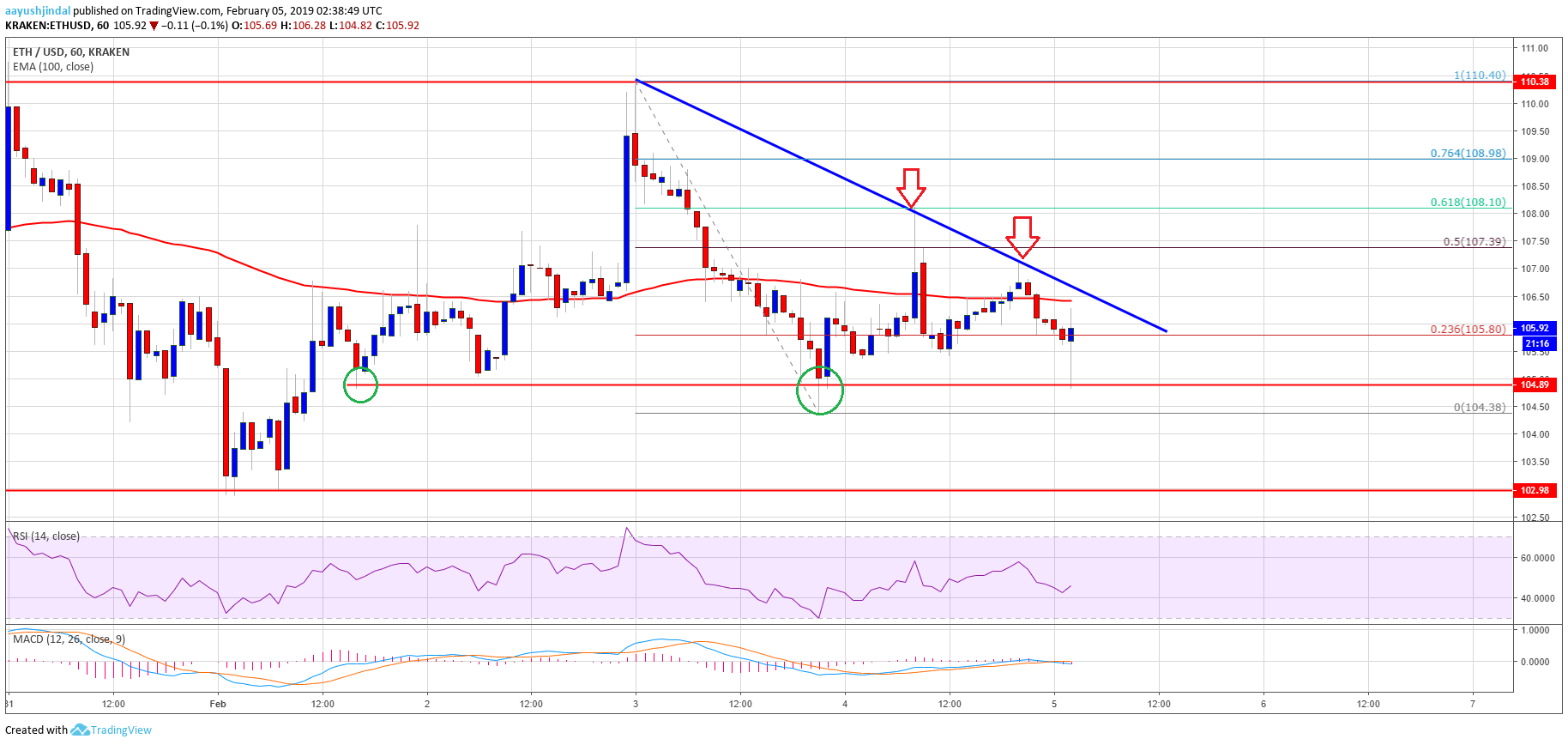The width and height of the screenshot is (1568, 745).
Task: Click the TradingView cloud logo icon
Action: click(80, 730)
